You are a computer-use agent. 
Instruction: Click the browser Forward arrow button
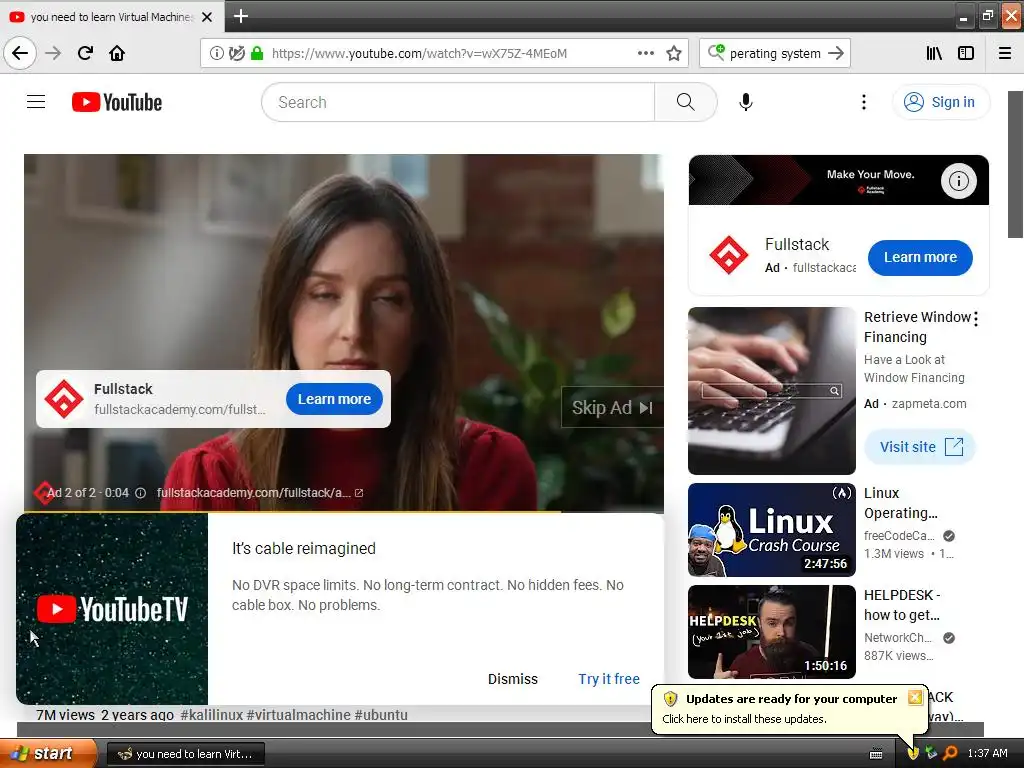pyautogui.click(x=53, y=53)
